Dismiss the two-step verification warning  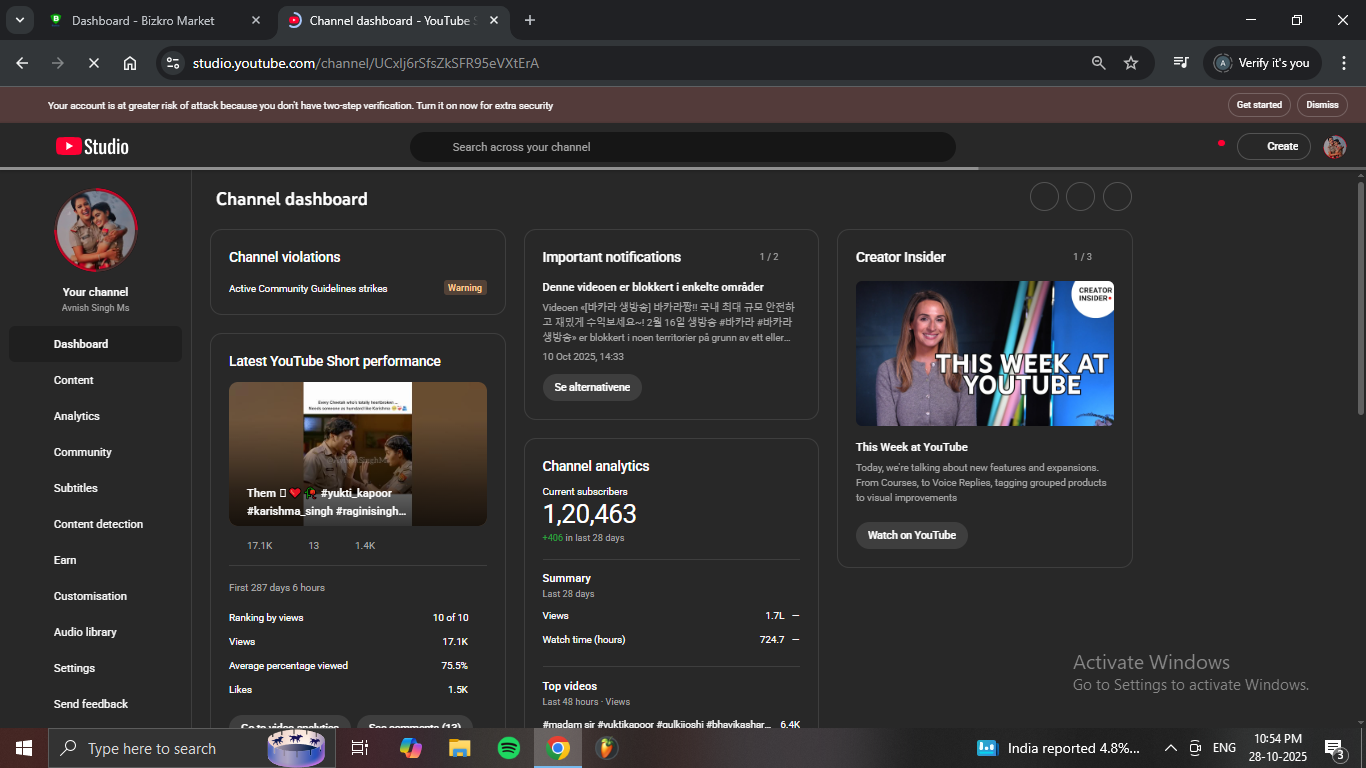pyautogui.click(x=1322, y=105)
